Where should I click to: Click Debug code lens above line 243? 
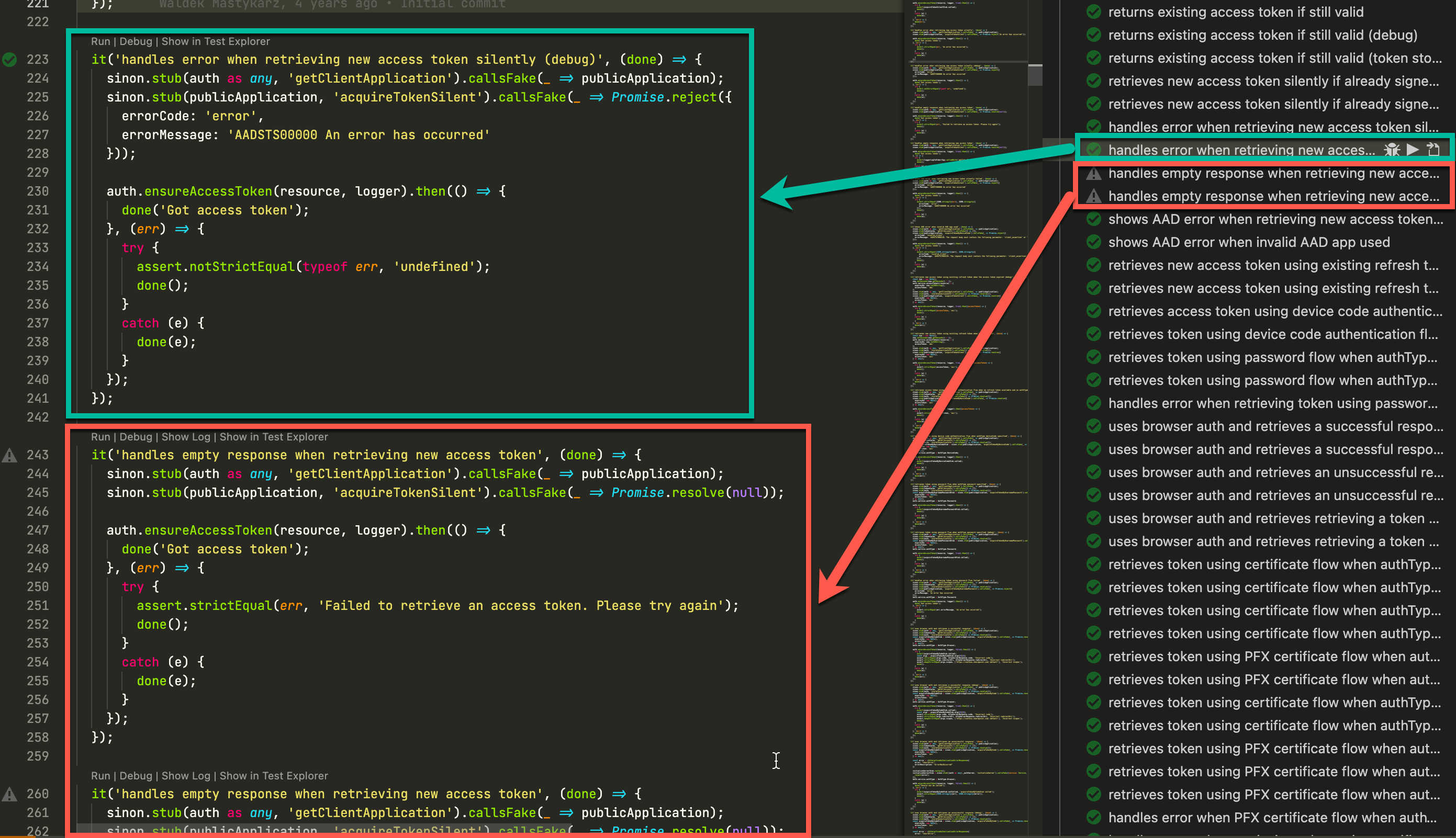point(136,437)
